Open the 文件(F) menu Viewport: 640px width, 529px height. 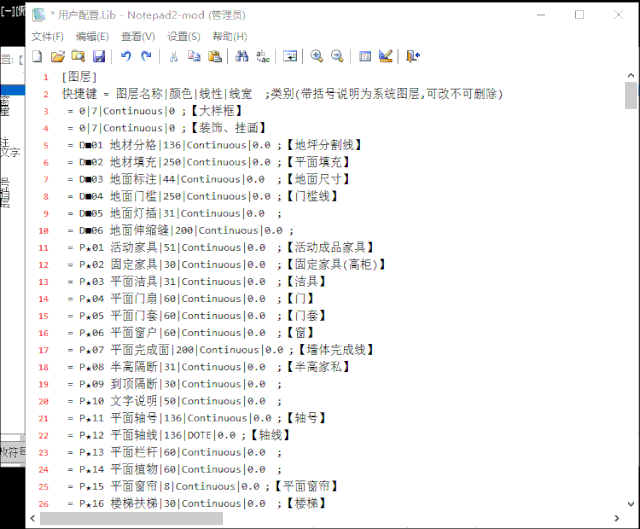tap(48, 37)
